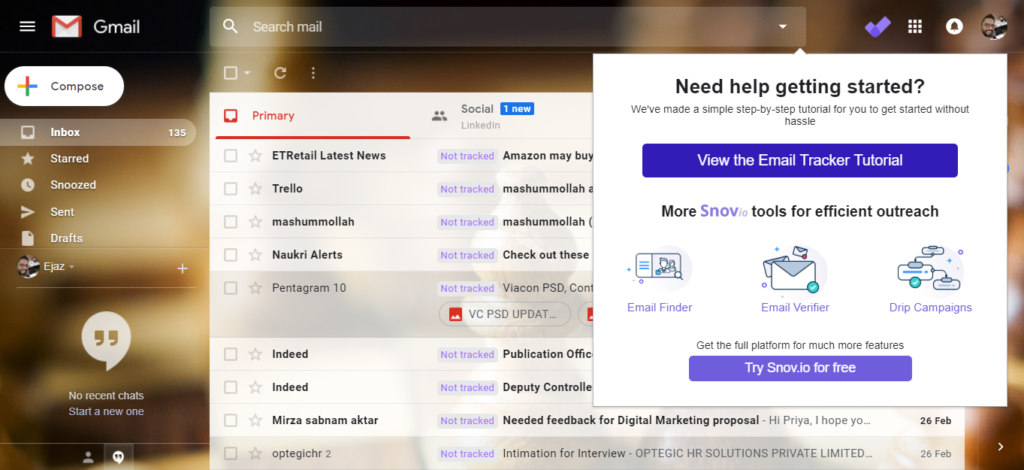Click into the Search mail field
Screen dimensions: 1024x470
tap(509, 27)
